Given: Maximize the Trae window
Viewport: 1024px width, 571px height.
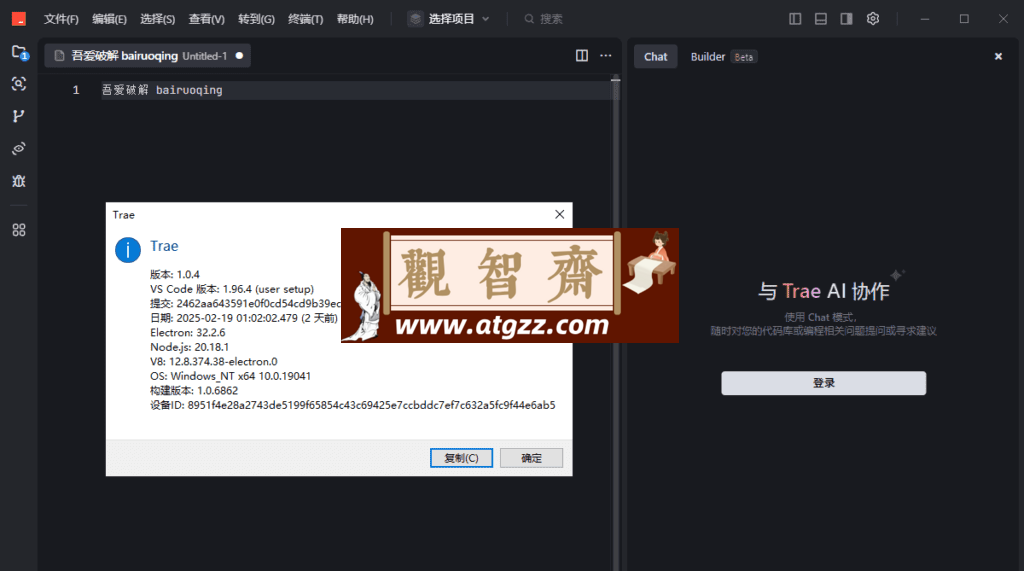Looking at the screenshot, I should pyautogui.click(x=964, y=19).
